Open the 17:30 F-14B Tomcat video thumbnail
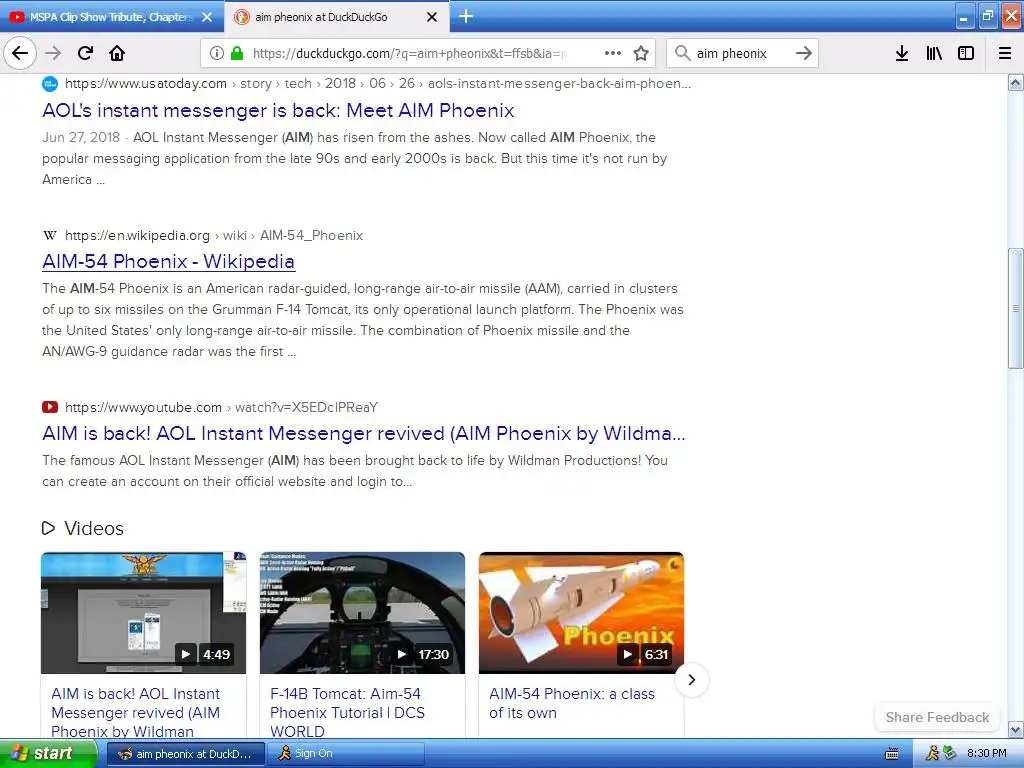The width and height of the screenshot is (1024, 768). click(x=362, y=613)
